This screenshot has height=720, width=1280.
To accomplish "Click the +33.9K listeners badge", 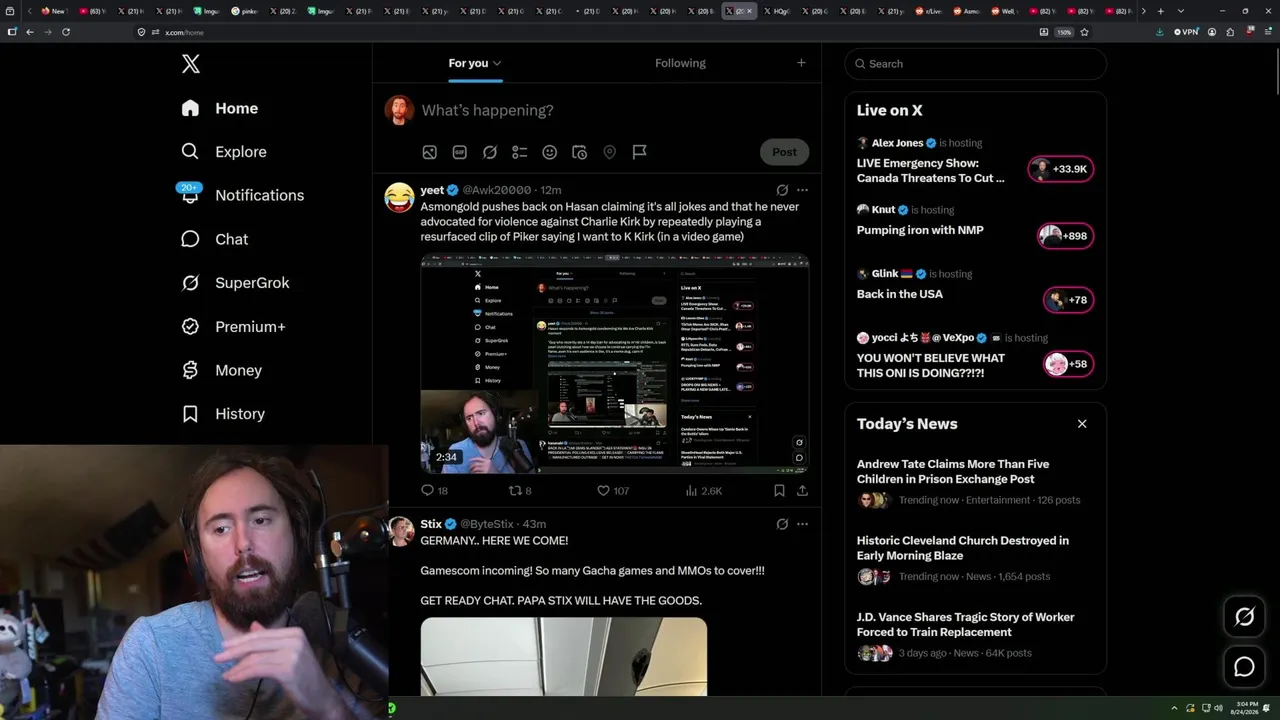I will [1061, 169].
